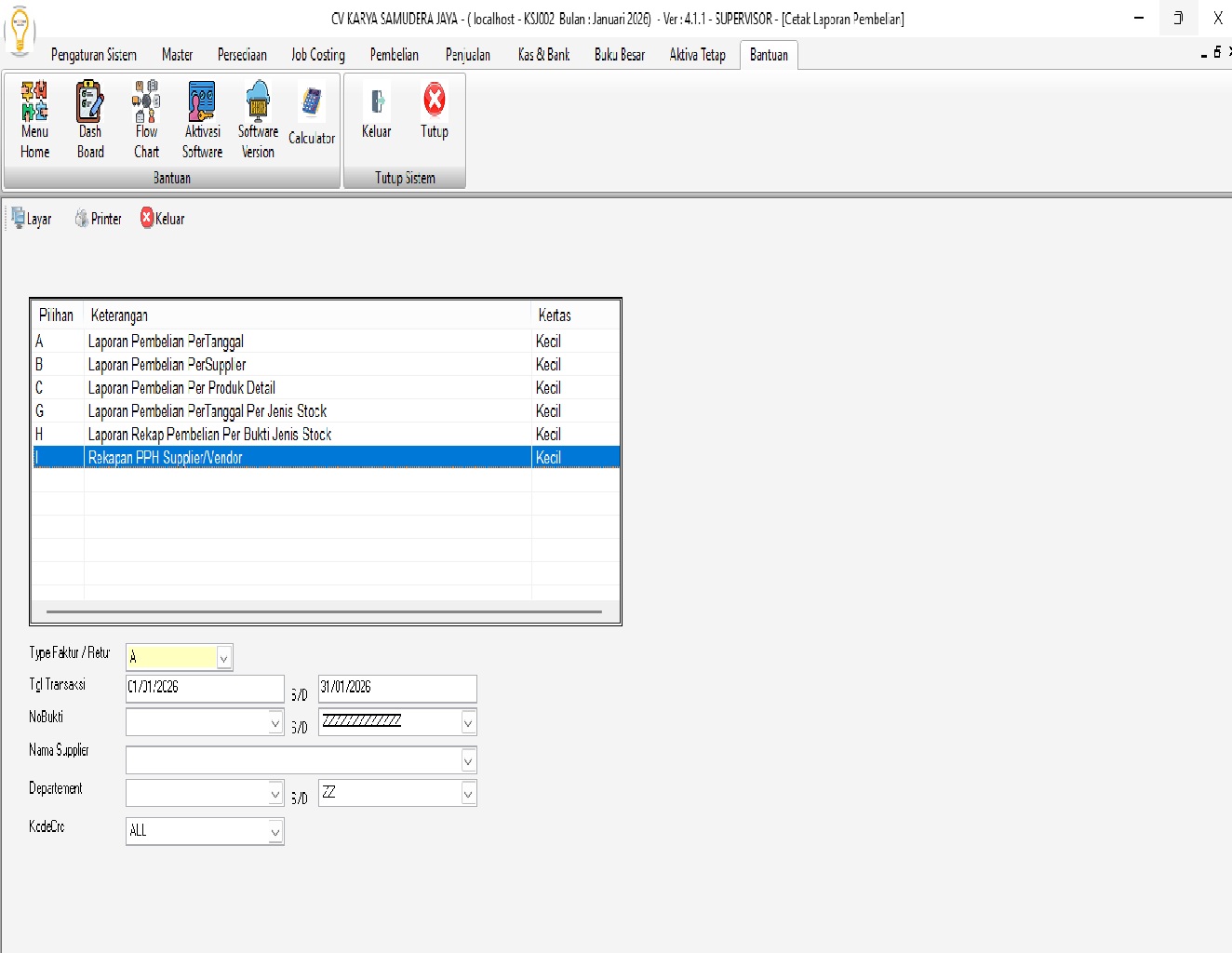This screenshot has width=1232, height=953.
Task: Expand the Type Faktur / Retur dropdown
Action: (223, 658)
